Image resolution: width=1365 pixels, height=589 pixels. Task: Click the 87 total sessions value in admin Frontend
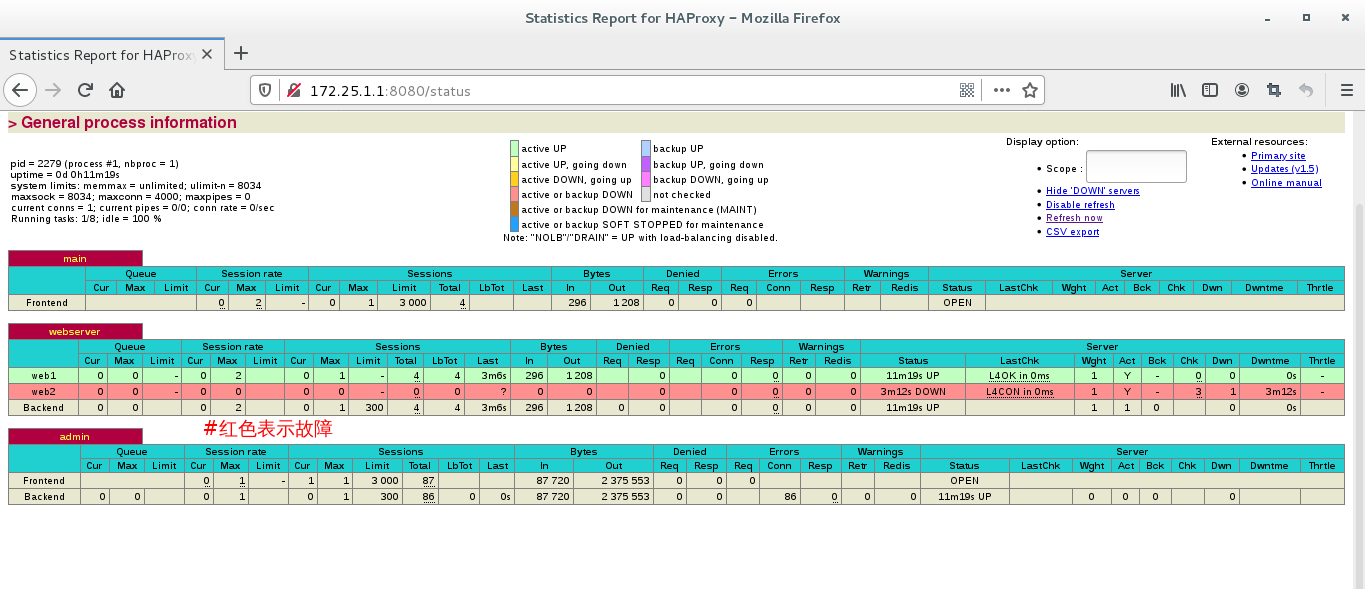(x=428, y=481)
